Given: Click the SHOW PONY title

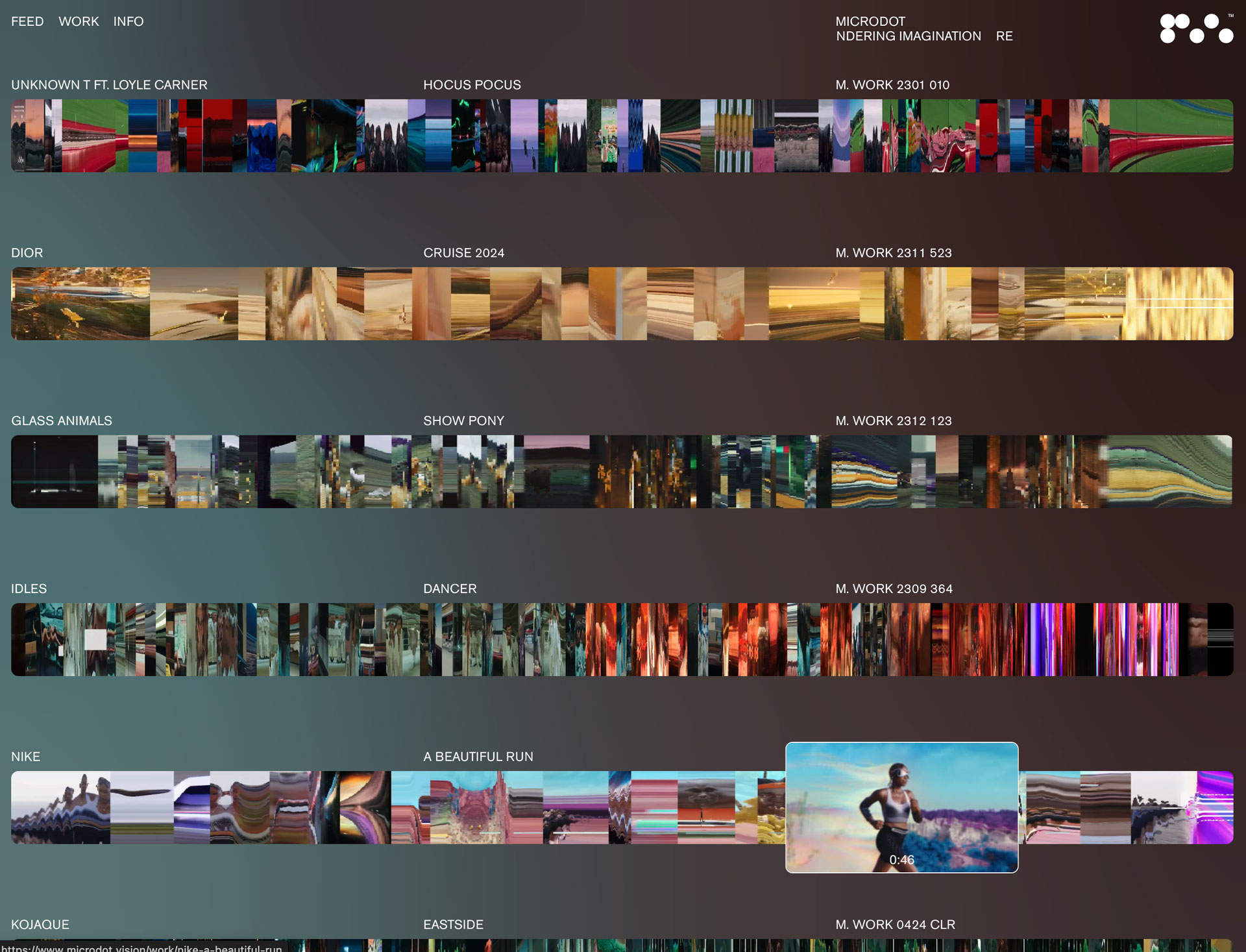Looking at the screenshot, I should (x=463, y=421).
